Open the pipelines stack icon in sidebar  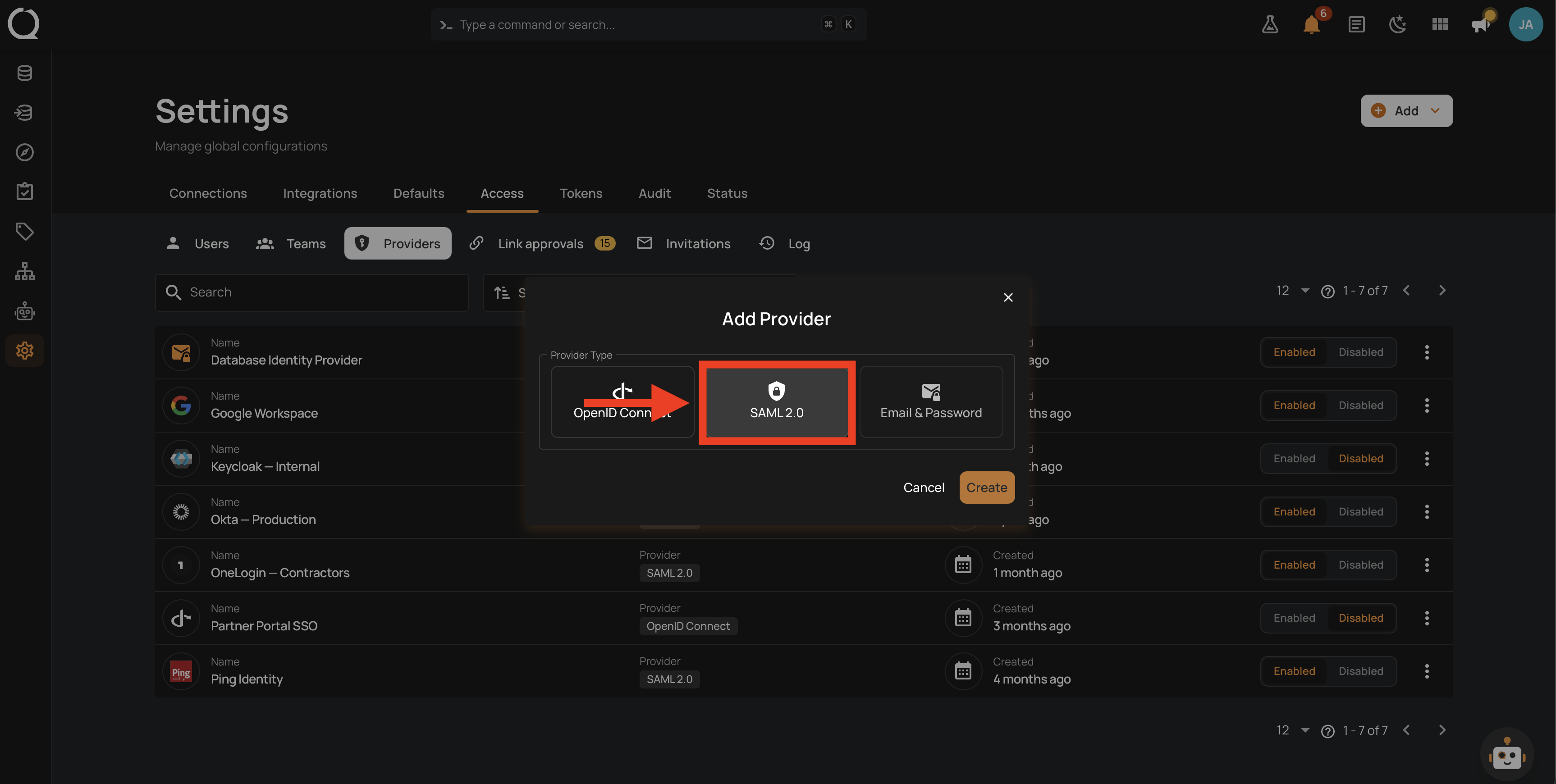[x=25, y=112]
